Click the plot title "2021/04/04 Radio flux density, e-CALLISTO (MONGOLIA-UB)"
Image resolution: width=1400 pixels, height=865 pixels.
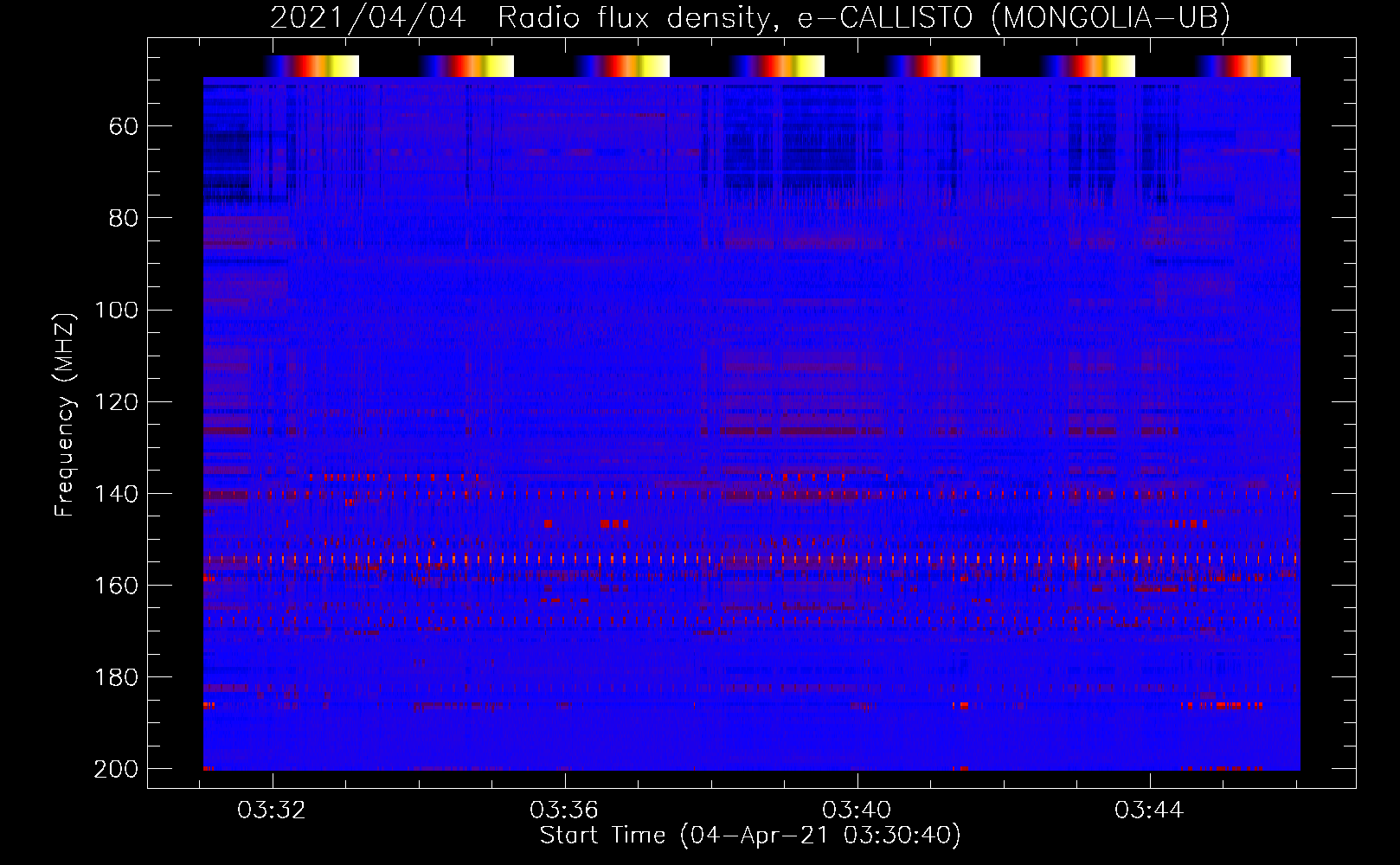click(750, 18)
